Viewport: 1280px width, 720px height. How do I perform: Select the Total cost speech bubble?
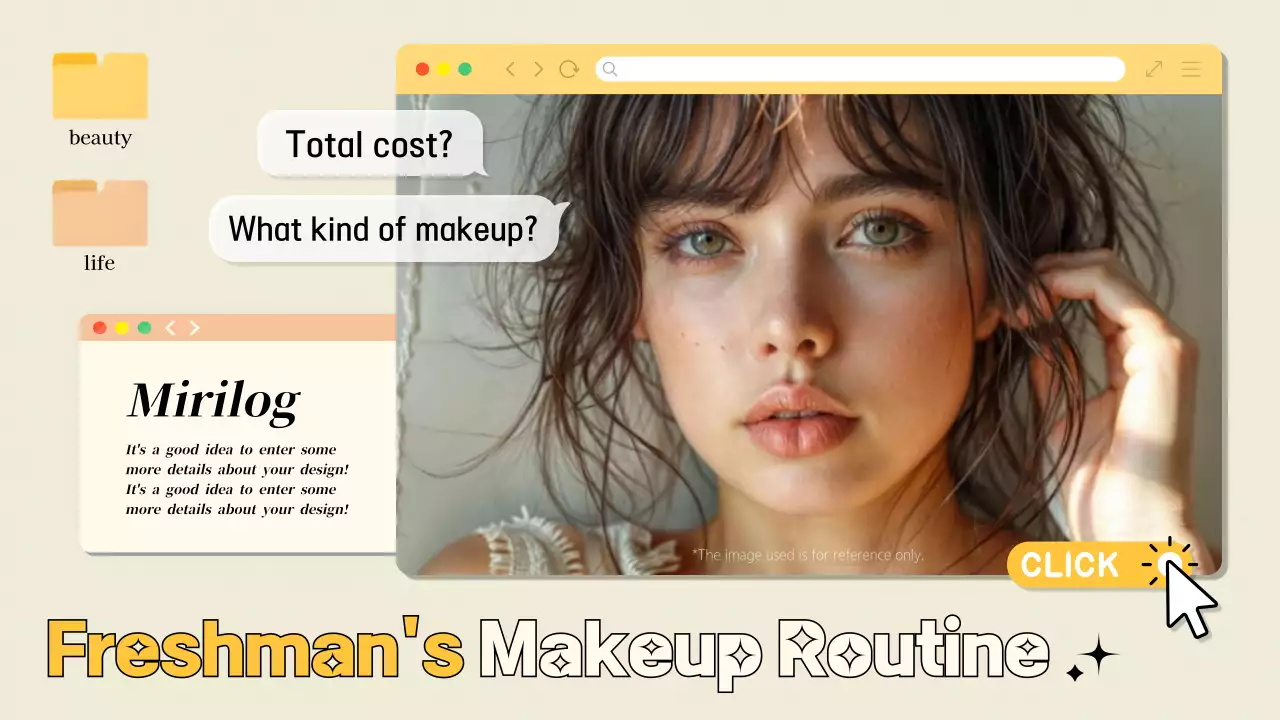pyautogui.click(x=370, y=144)
